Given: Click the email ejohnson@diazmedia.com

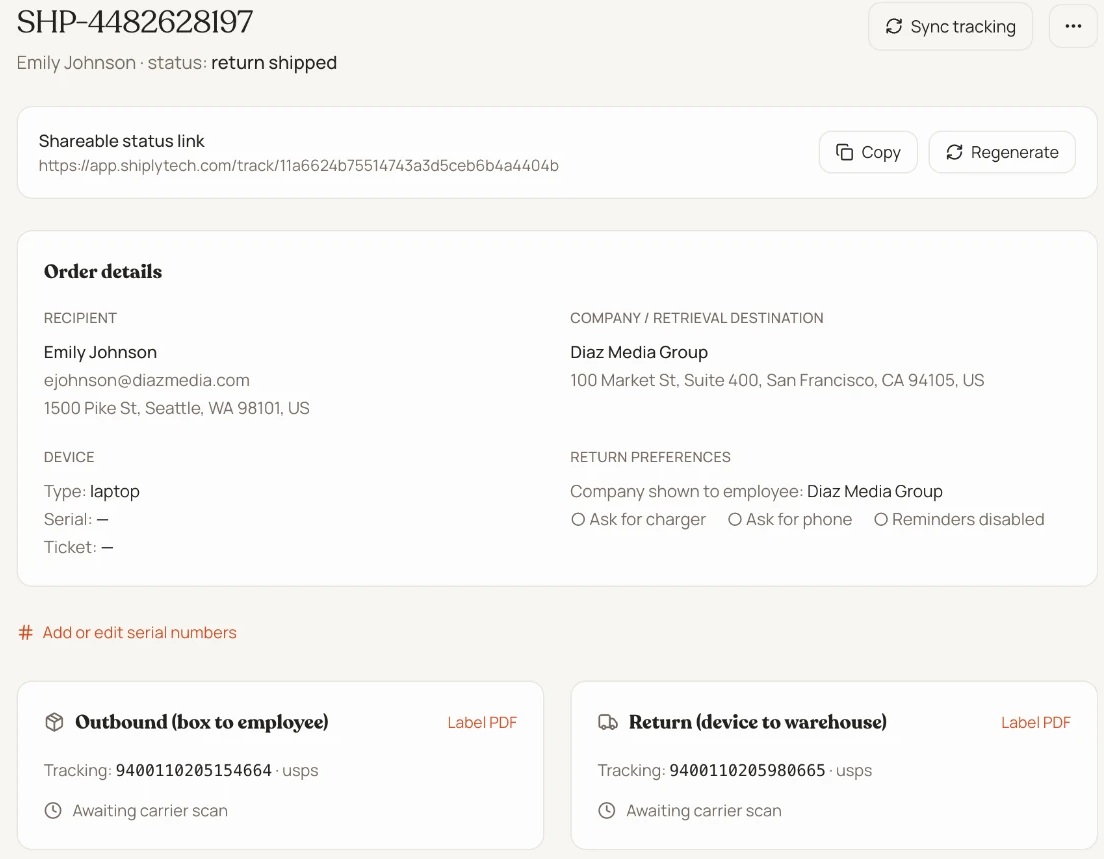Looking at the screenshot, I should 146,380.
